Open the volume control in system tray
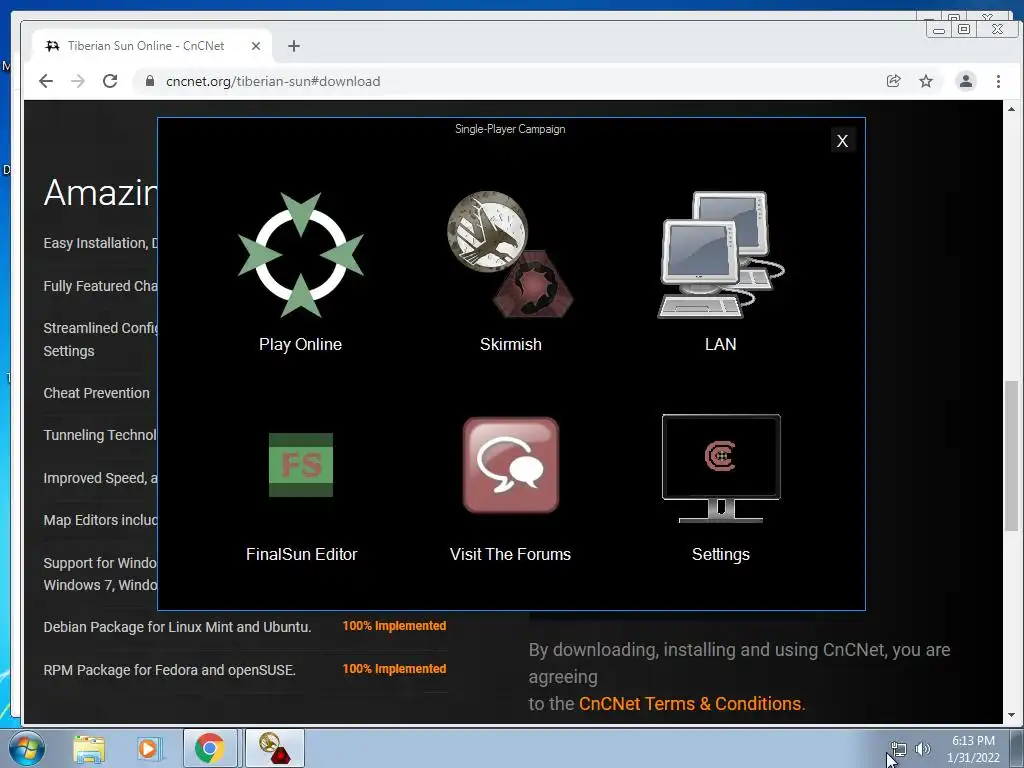1024x768 pixels. pyautogui.click(x=923, y=749)
